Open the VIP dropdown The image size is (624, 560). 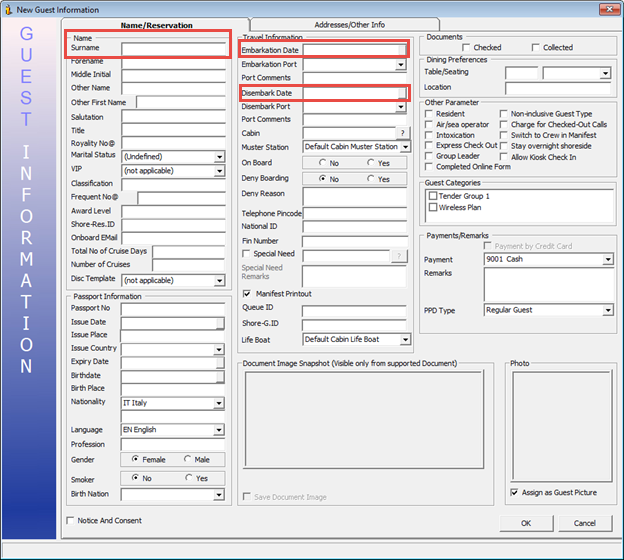click(219, 171)
